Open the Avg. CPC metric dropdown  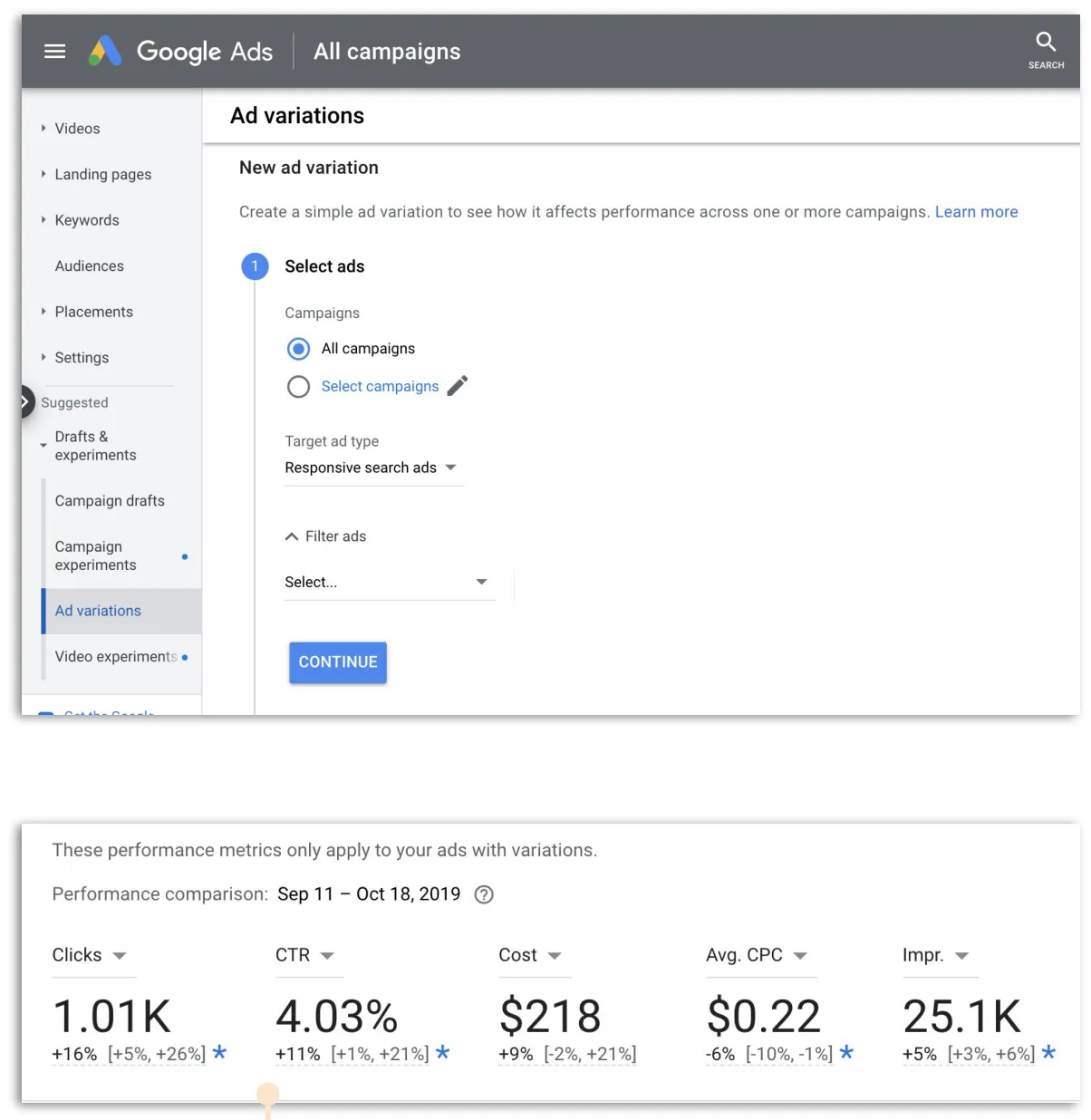761,956
